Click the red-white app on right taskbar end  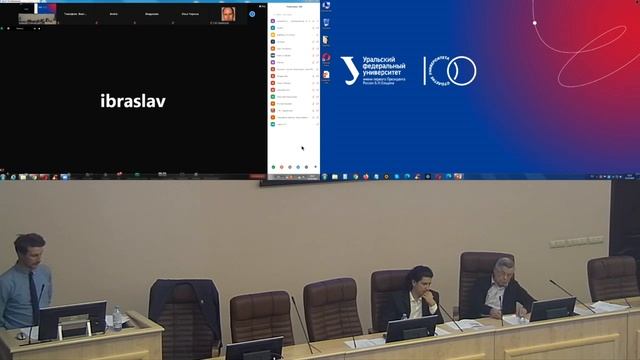click(x=458, y=177)
